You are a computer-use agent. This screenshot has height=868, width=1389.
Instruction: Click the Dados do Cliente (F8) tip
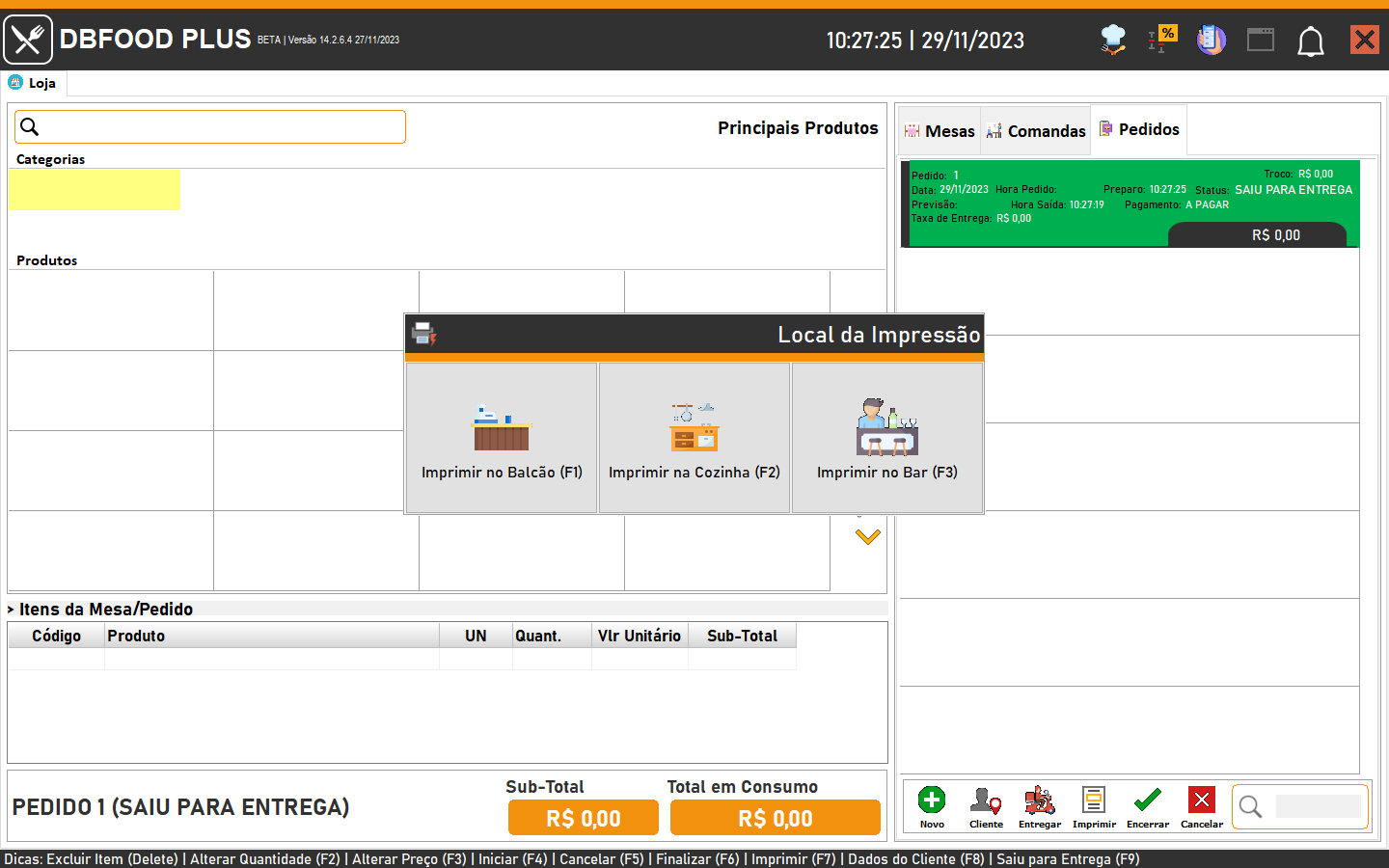coord(916,859)
